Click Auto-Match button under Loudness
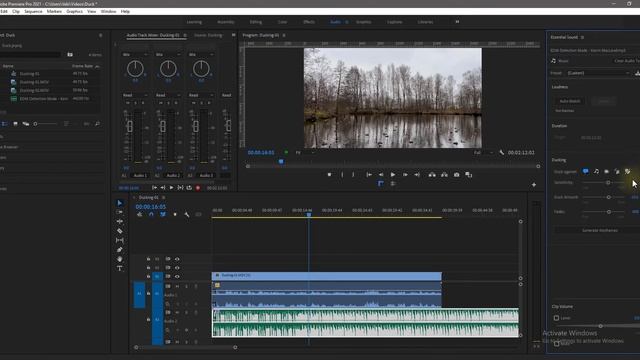The height and width of the screenshot is (360, 640). 569,101
